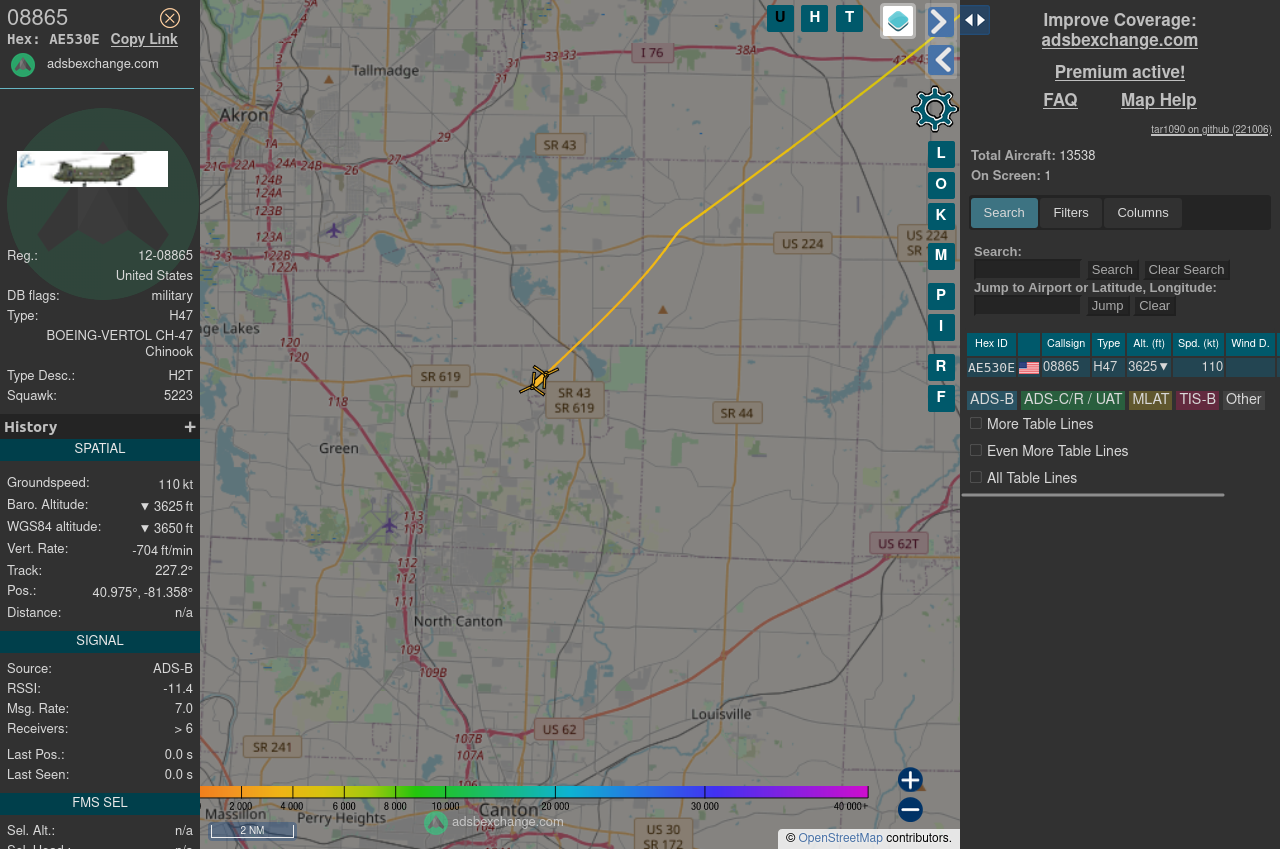This screenshot has height=849, width=1280.
Task: Click the double-arrow sidebar width toggle
Action: pyautogui.click(x=975, y=20)
